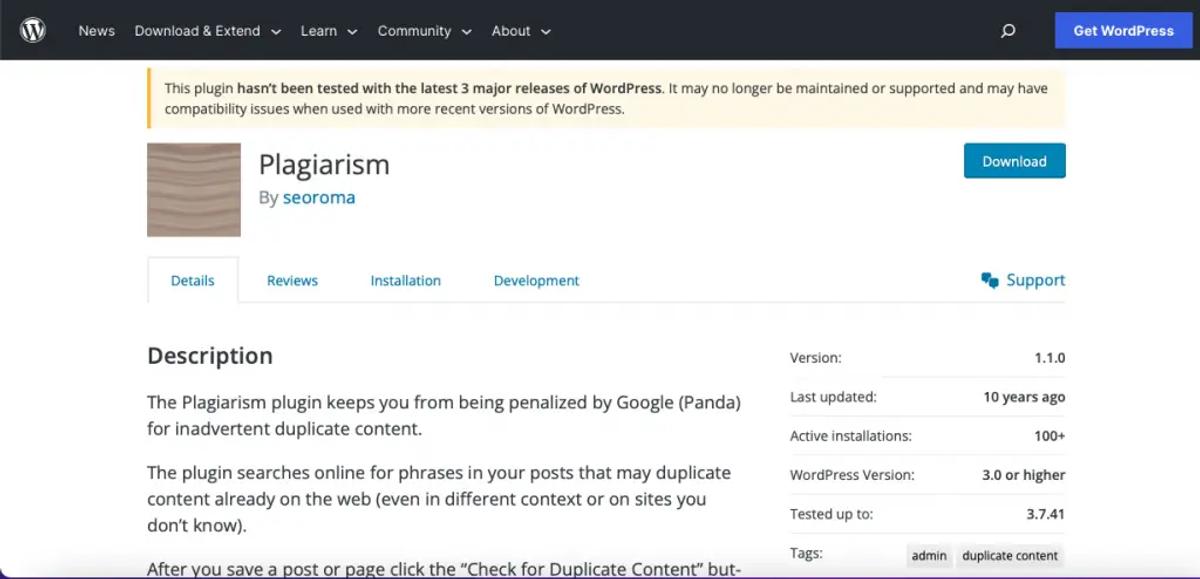Viewport: 1200px width, 579px height.
Task: Click the untested plugin warning notice
Action: [x=606, y=98]
